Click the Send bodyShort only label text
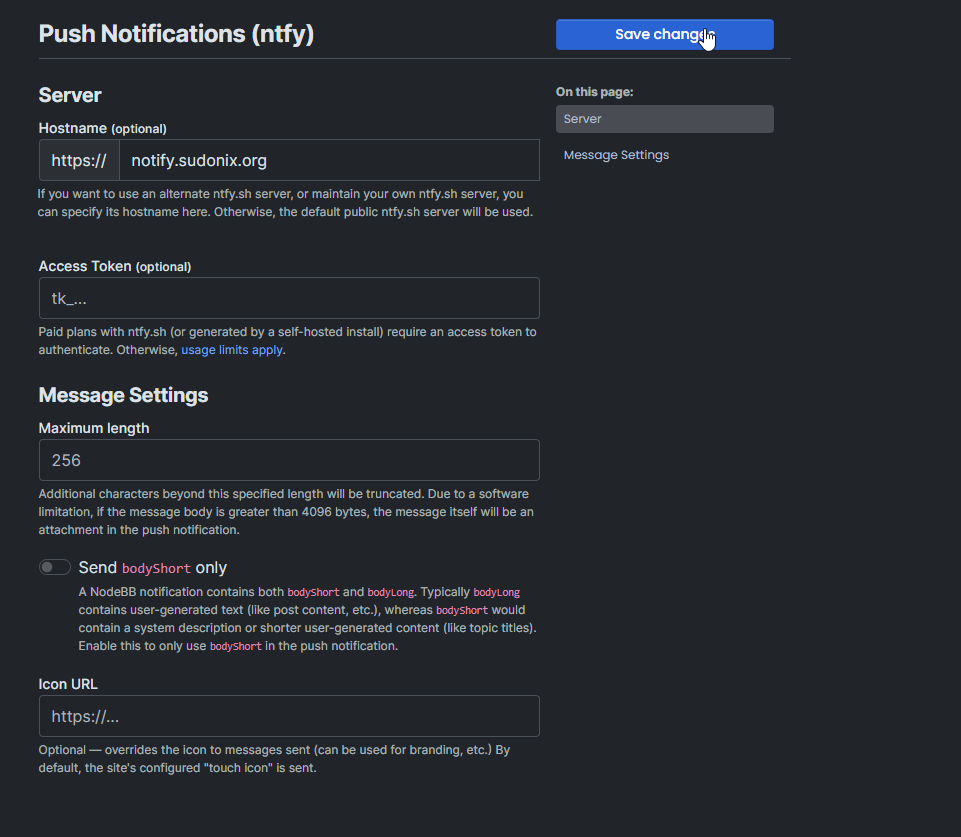This screenshot has height=837, width=961. (x=153, y=567)
